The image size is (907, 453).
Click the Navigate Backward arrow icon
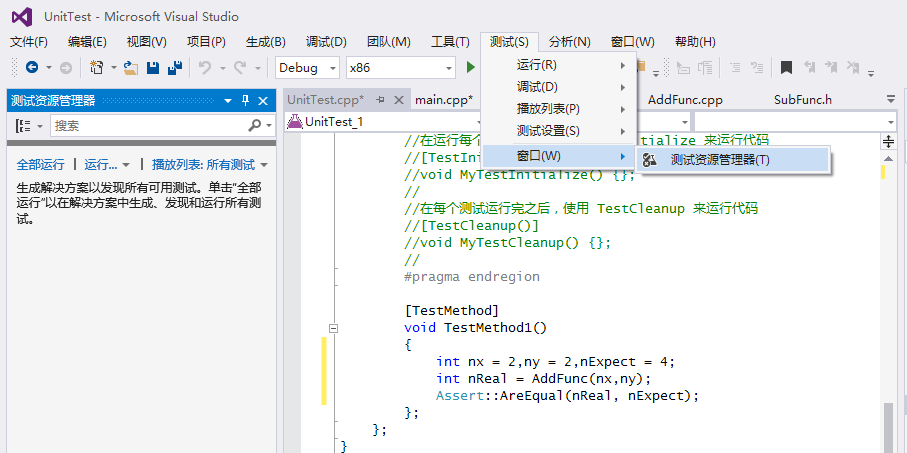(32, 68)
